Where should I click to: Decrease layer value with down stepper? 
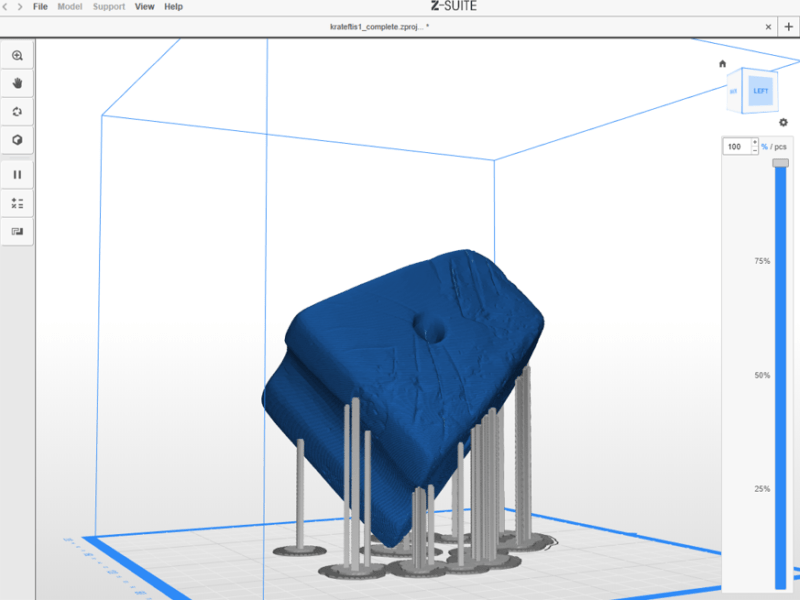tap(755, 151)
